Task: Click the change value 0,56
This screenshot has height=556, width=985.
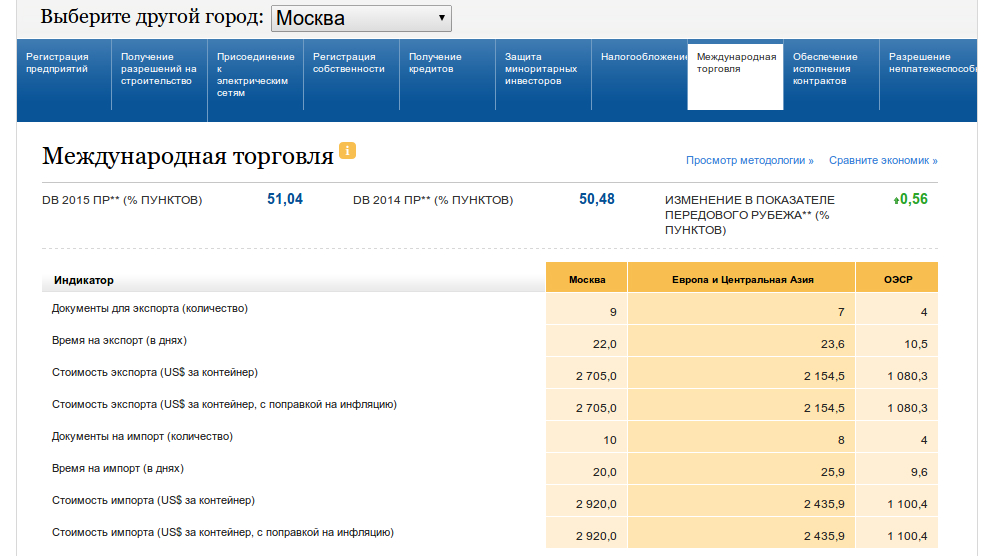Action: [x=910, y=199]
